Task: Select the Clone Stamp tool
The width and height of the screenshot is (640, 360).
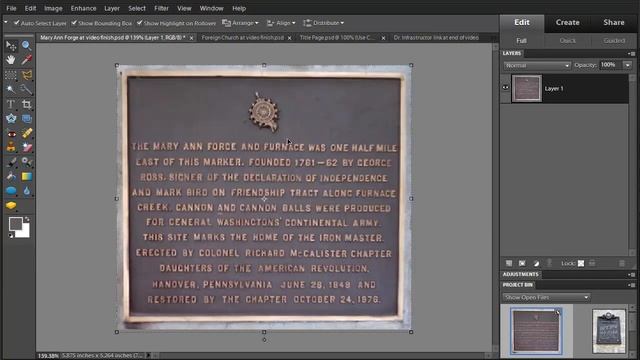Action: click(x=11, y=147)
